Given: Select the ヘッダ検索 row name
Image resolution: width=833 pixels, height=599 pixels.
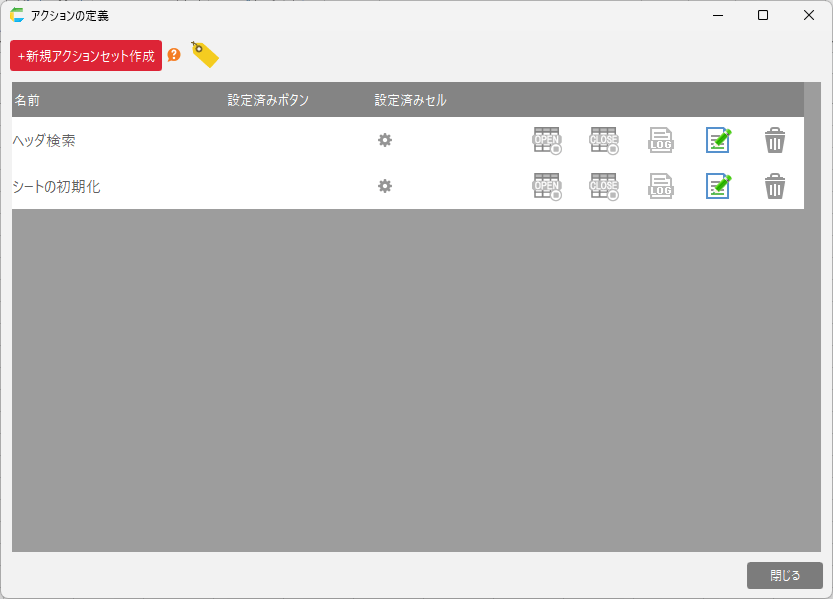Looking at the screenshot, I should pyautogui.click(x=44, y=141).
